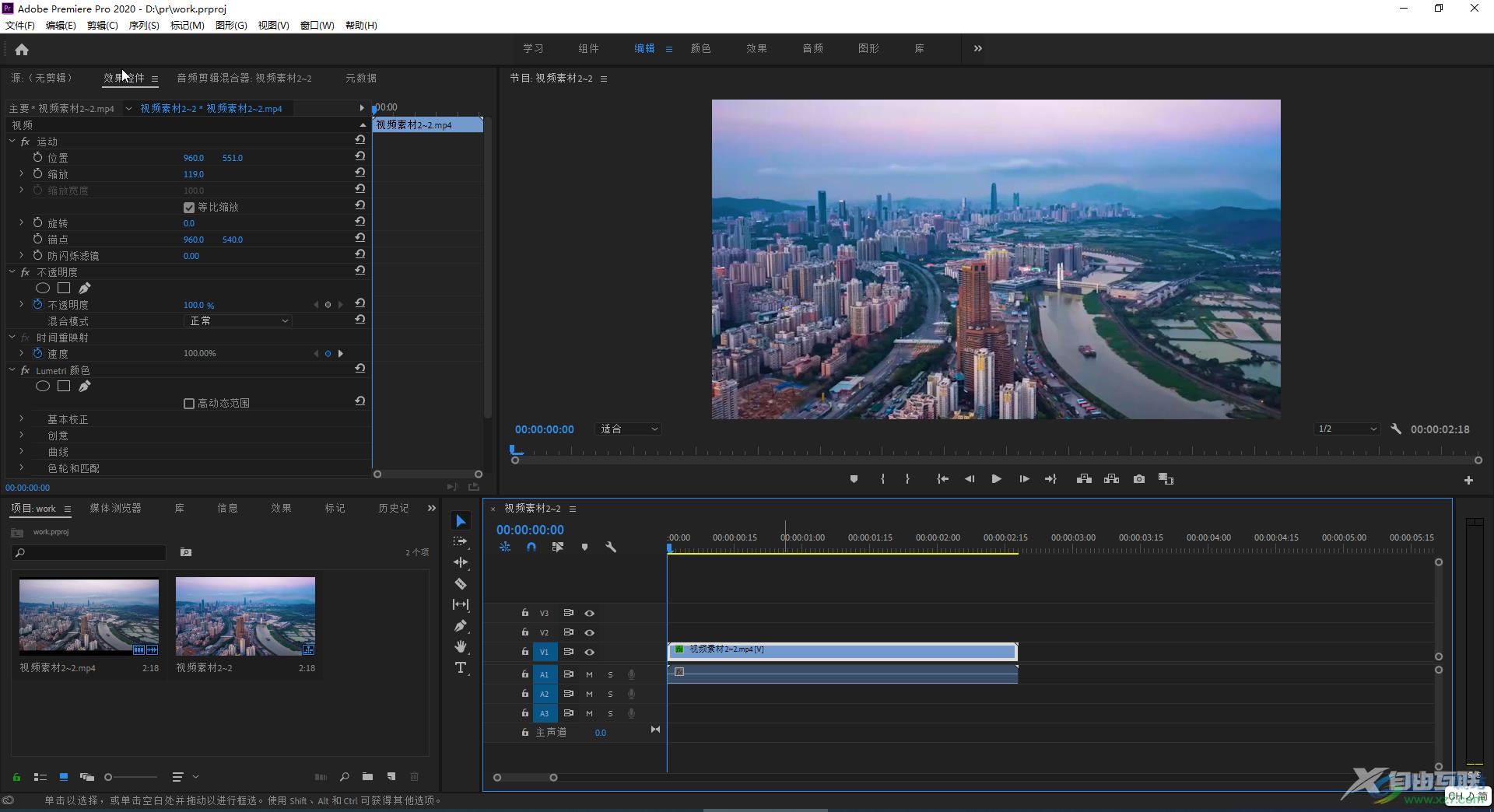Open the History tab
Screen dimensions: 1494x812
394,508
